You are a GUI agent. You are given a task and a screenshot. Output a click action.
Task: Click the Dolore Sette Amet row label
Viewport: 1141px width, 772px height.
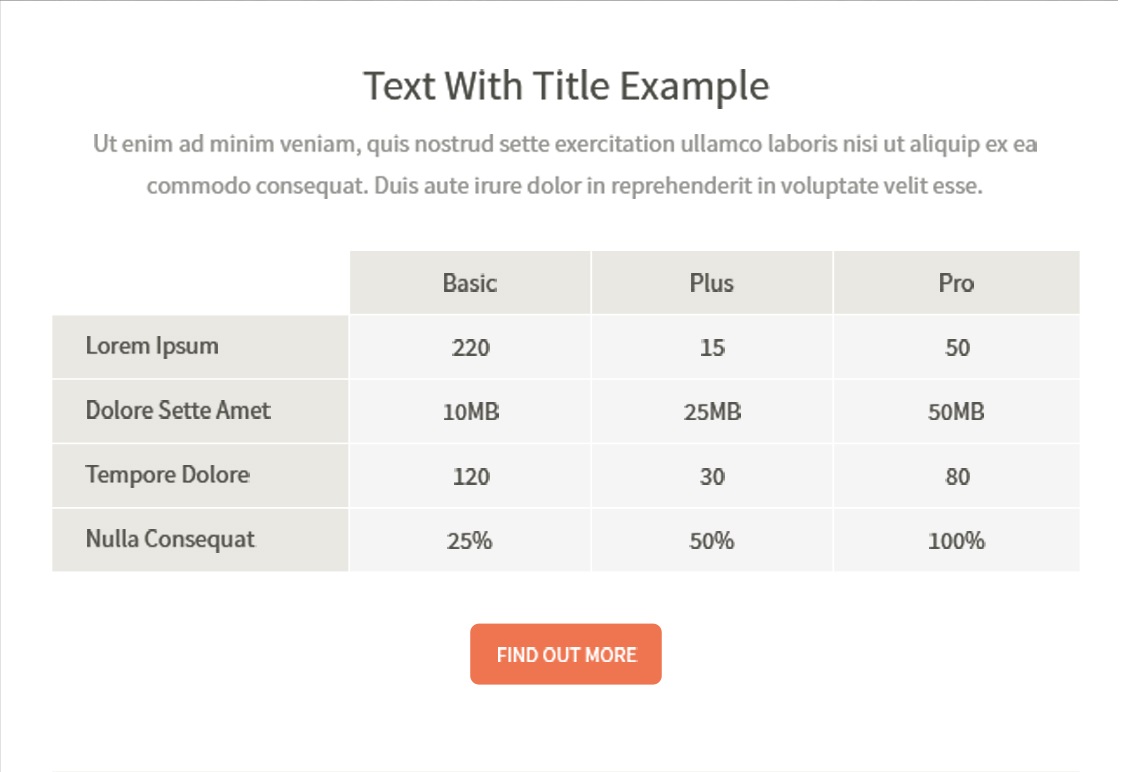(x=178, y=410)
